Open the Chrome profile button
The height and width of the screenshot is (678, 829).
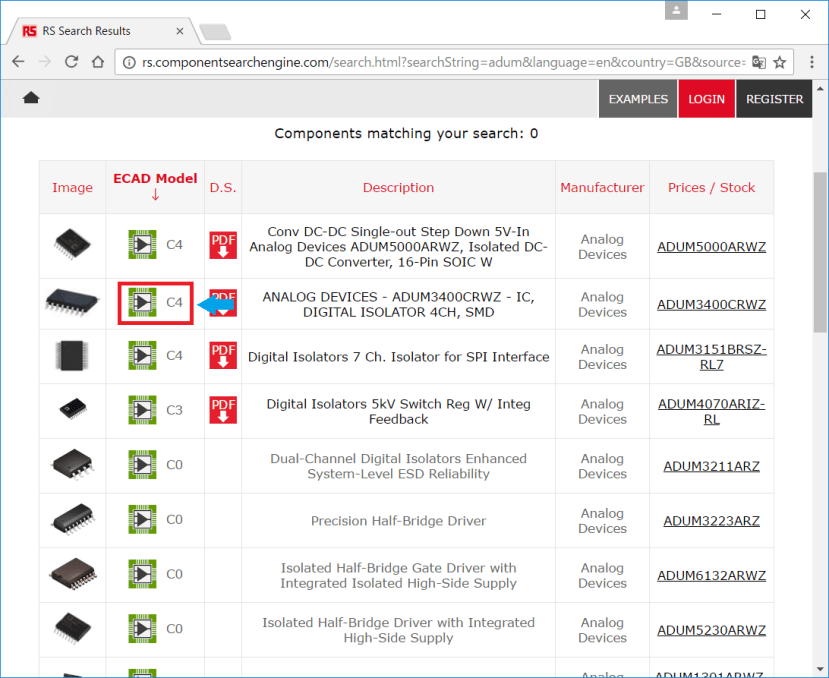(x=676, y=11)
